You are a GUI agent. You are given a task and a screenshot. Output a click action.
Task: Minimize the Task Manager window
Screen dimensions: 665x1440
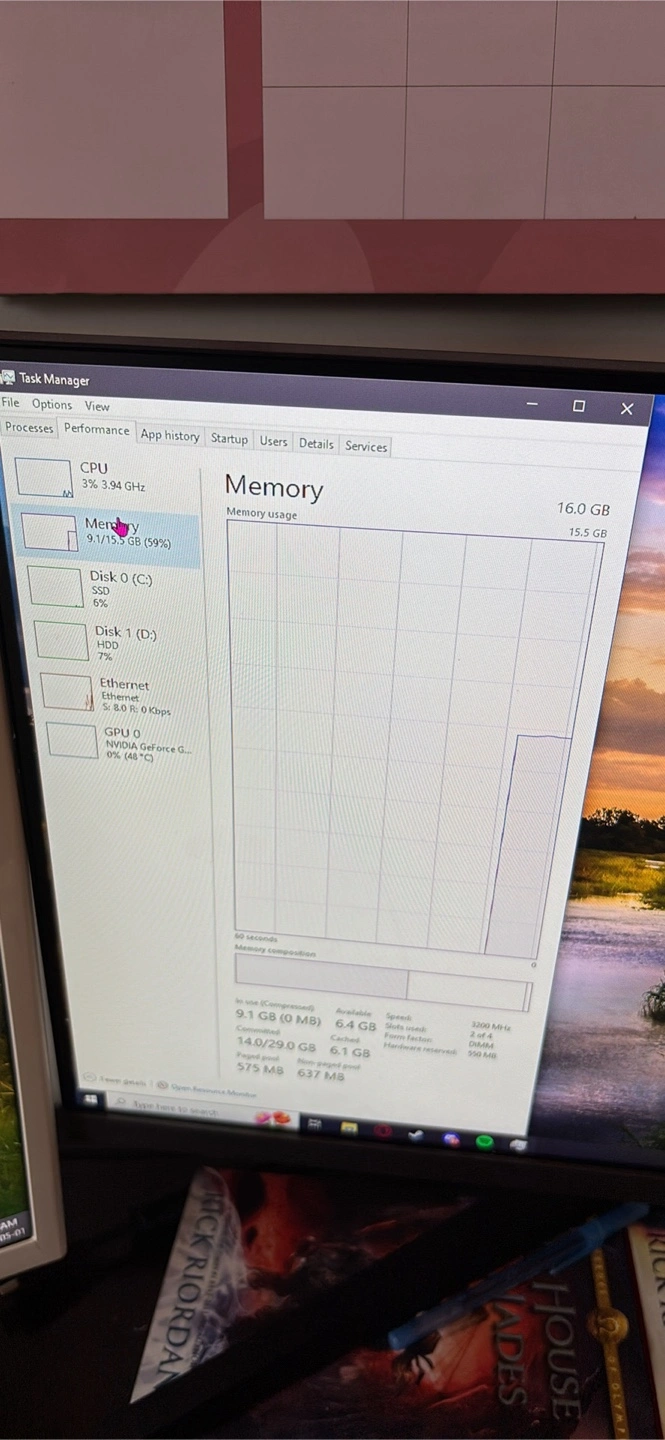[532, 405]
